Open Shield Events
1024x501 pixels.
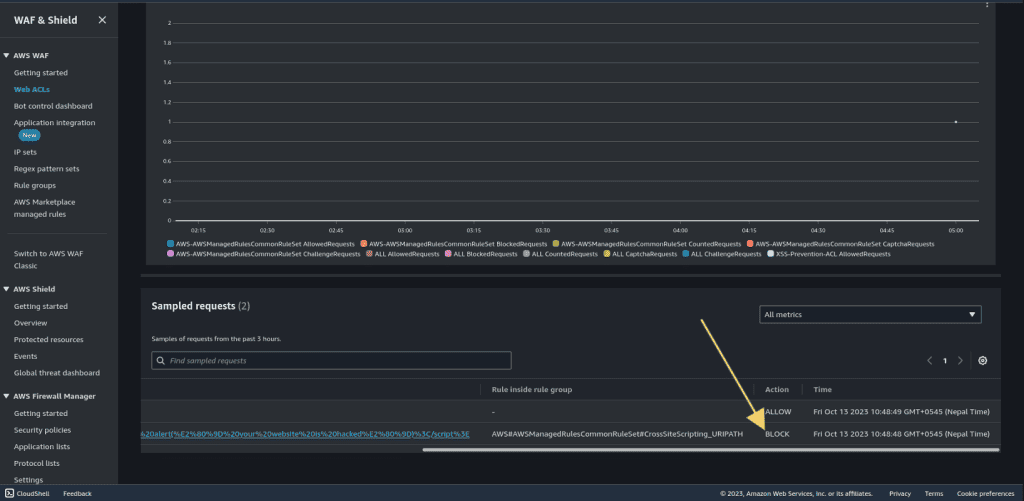tap(25, 357)
